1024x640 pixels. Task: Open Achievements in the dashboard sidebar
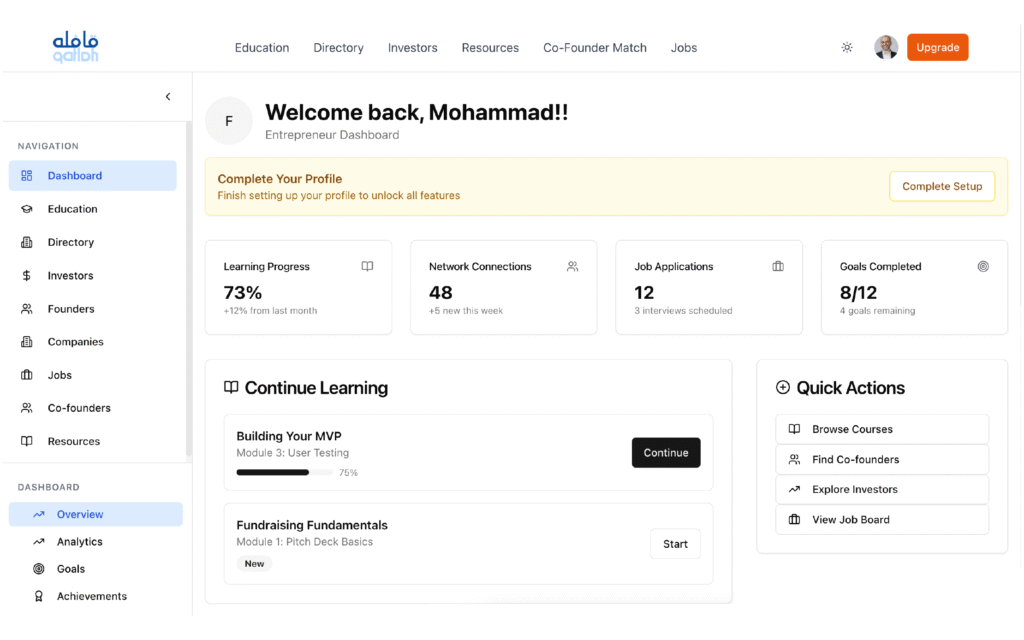pos(91,596)
